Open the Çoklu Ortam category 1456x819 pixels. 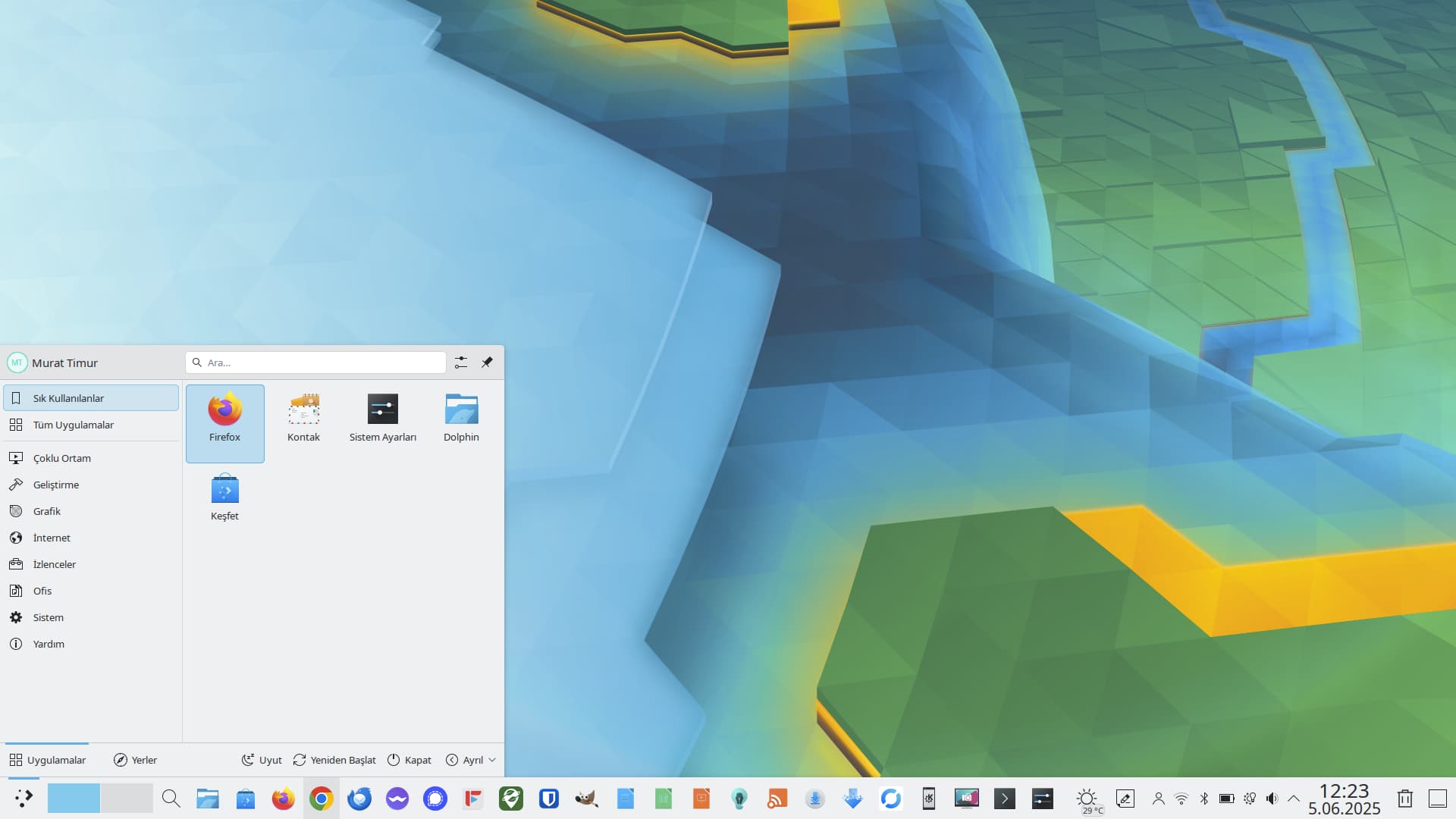coord(91,458)
